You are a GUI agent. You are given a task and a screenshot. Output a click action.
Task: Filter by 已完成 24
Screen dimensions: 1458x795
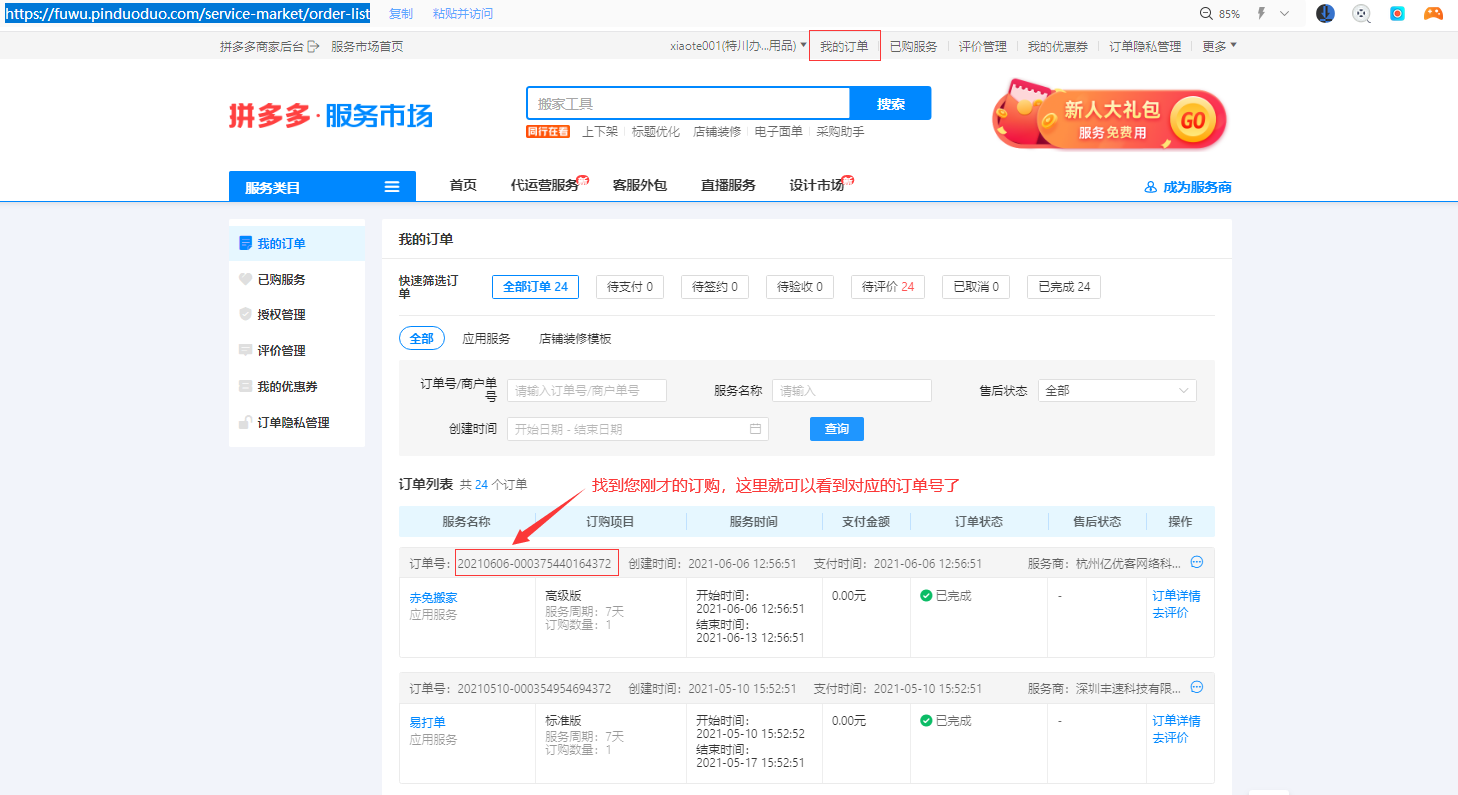click(1064, 287)
